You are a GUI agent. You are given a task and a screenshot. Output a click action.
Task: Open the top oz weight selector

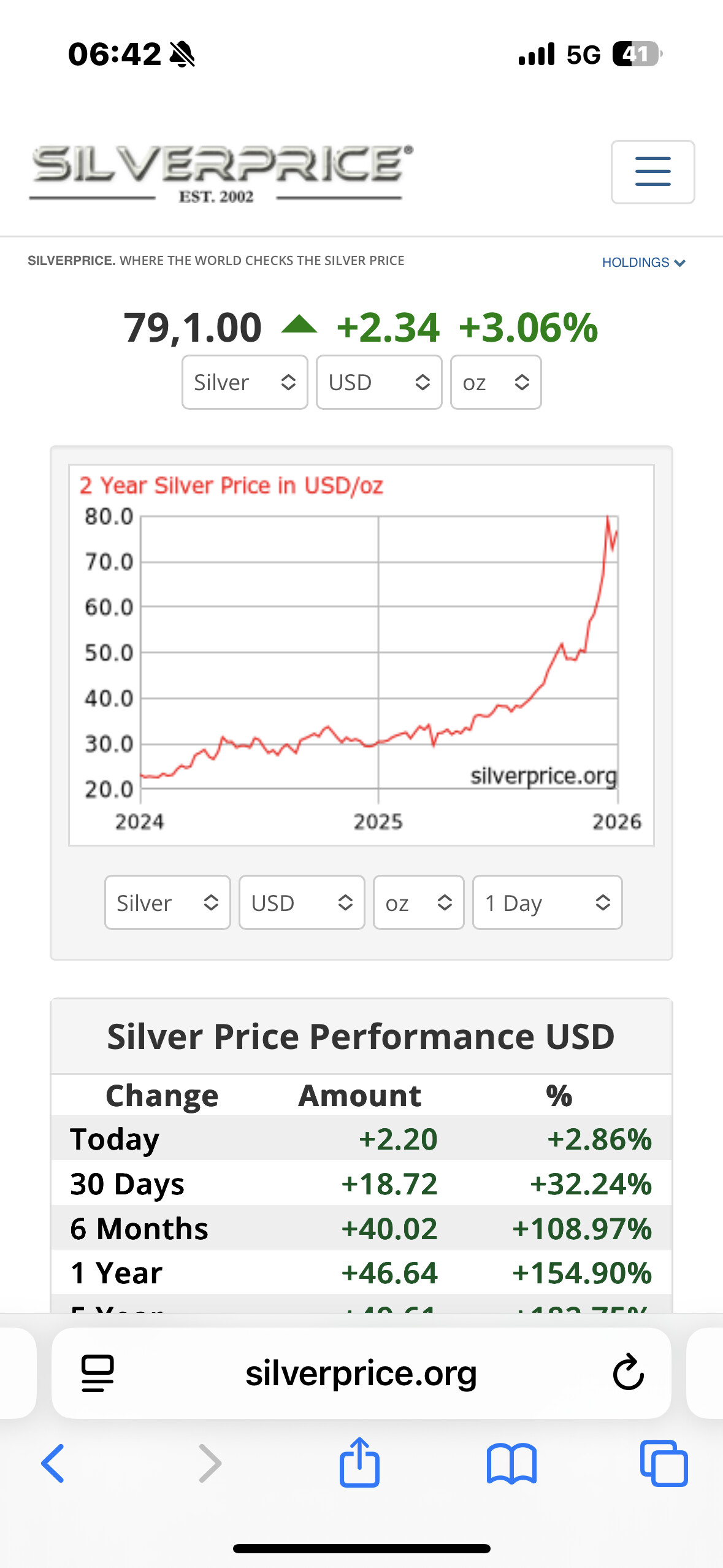coord(495,382)
